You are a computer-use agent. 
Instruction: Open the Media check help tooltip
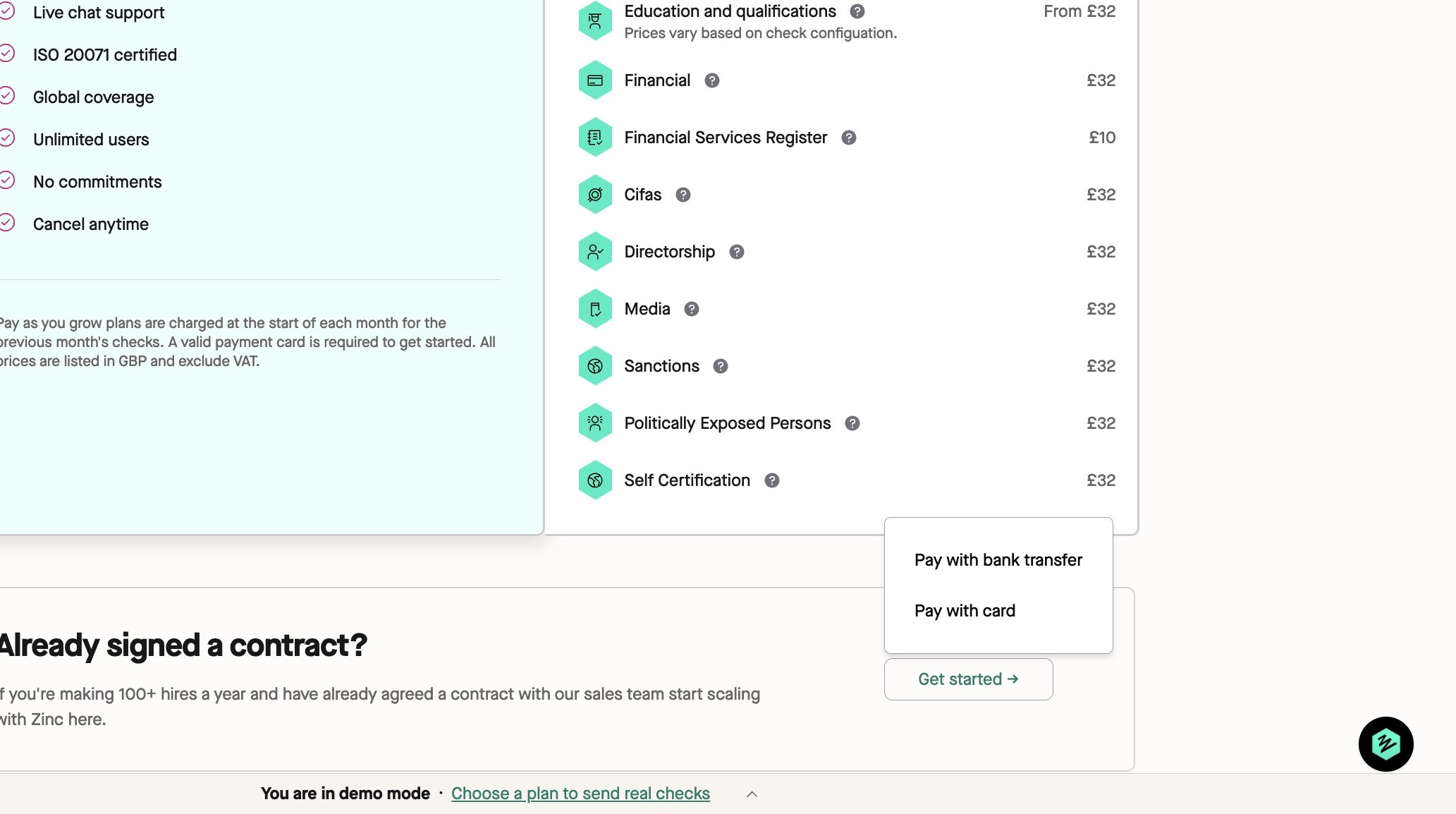692,309
